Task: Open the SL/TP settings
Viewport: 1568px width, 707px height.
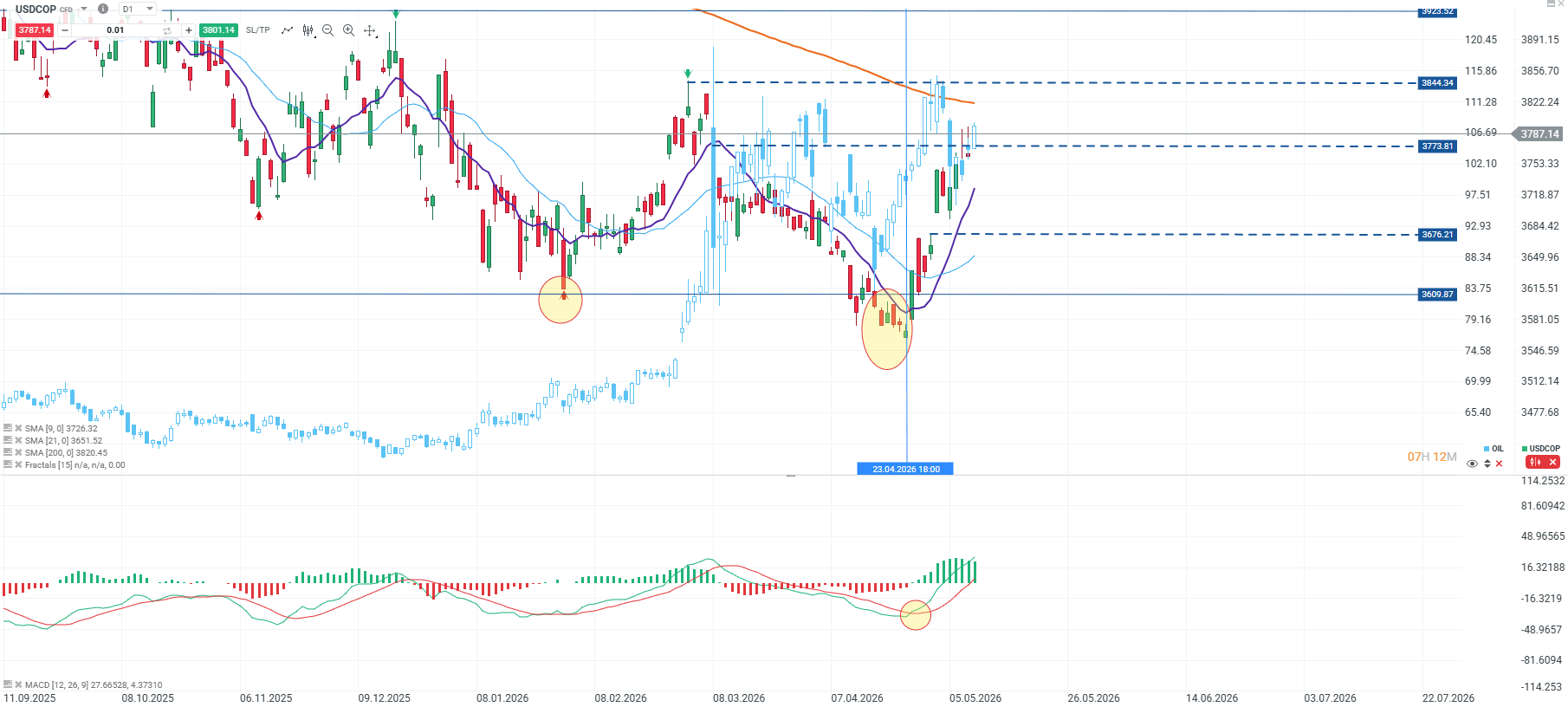Action: [257, 30]
